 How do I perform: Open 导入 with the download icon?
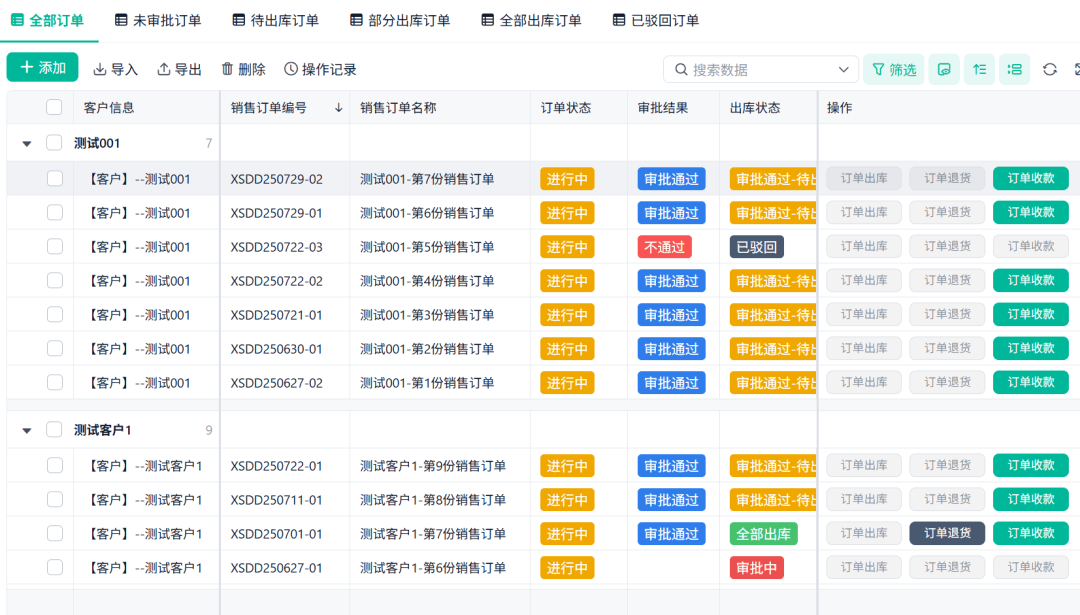tap(115, 70)
